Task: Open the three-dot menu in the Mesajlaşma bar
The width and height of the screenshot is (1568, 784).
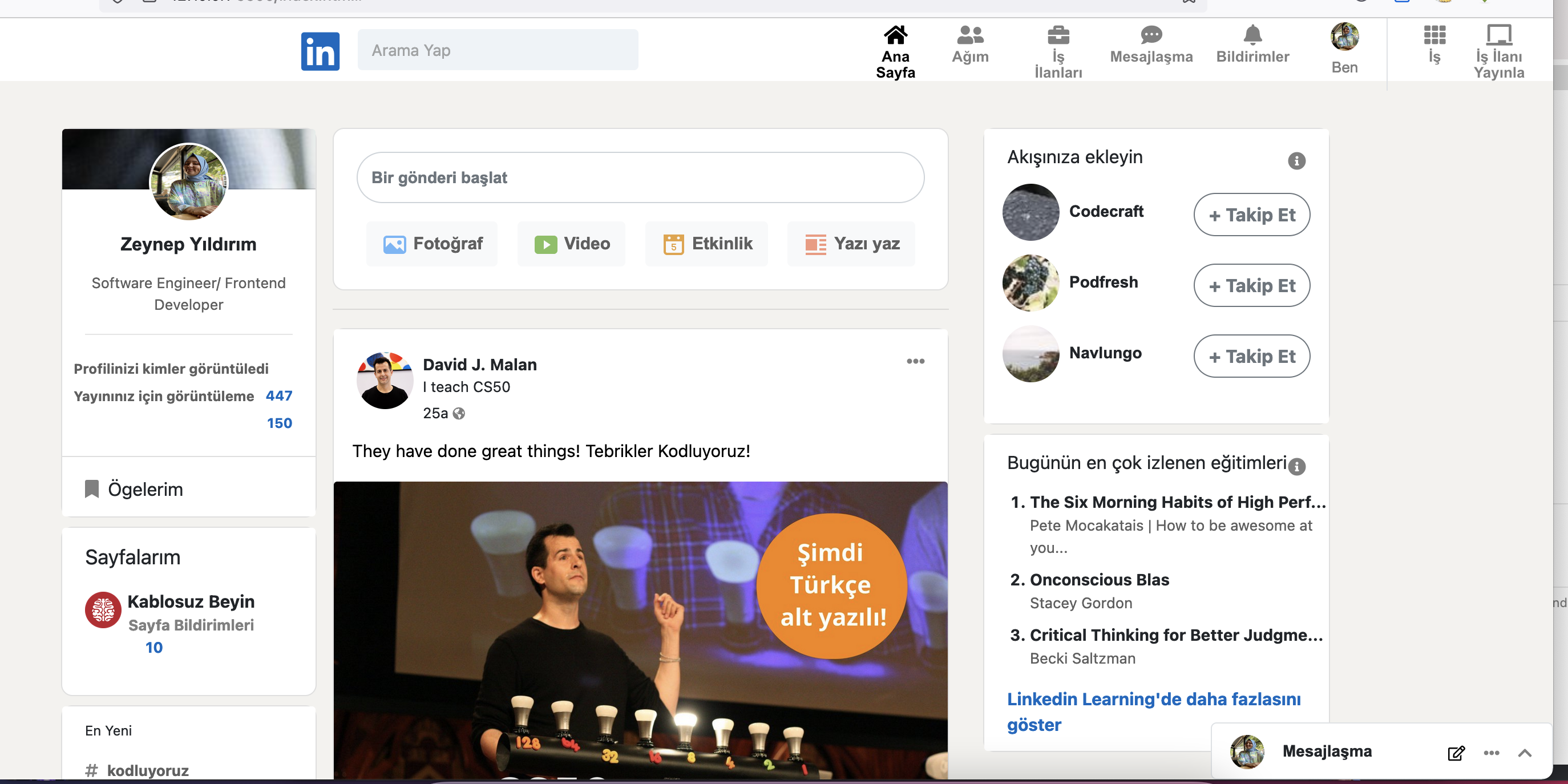Action: coord(1492,753)
